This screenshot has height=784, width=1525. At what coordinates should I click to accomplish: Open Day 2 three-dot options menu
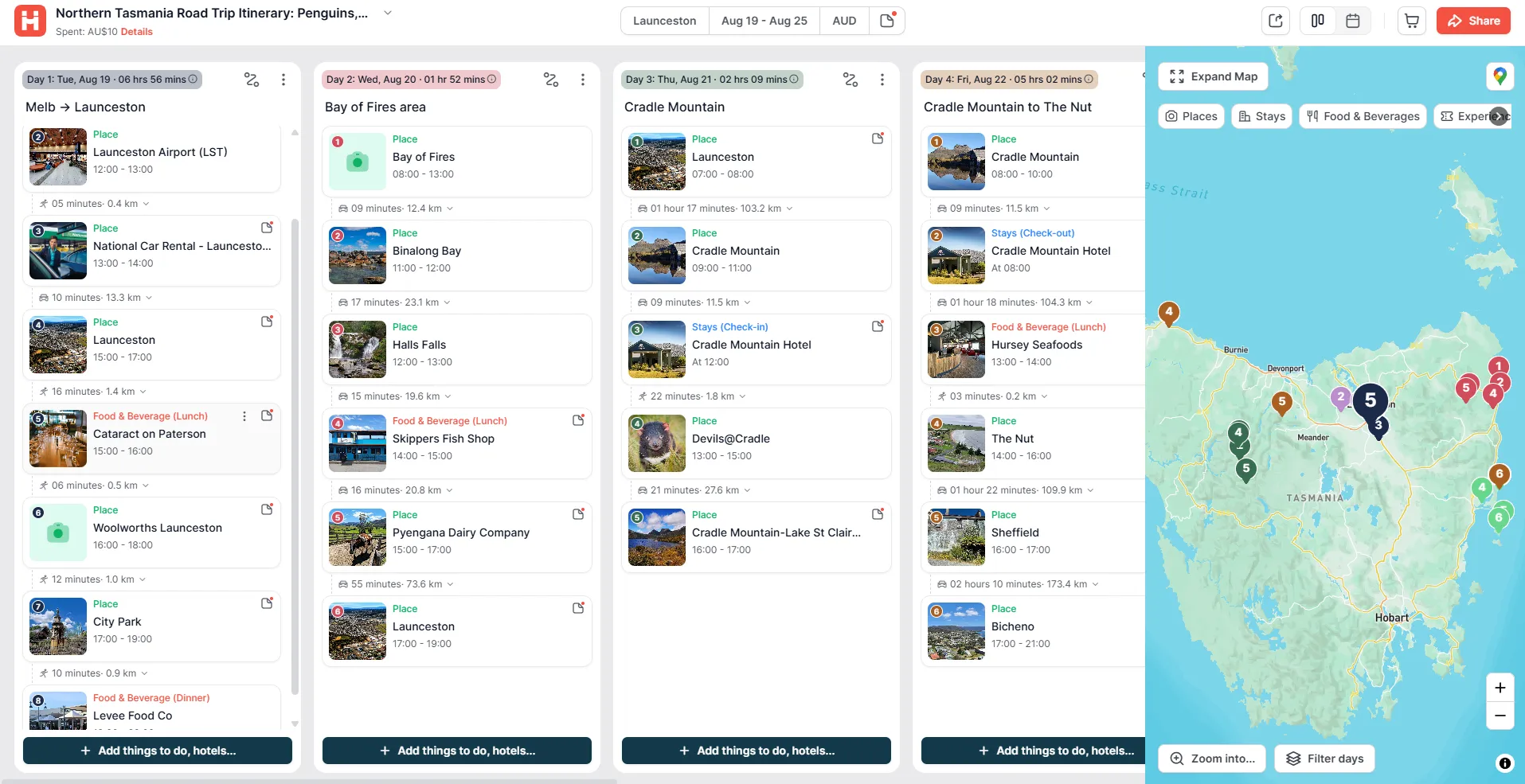click(583, 80)
